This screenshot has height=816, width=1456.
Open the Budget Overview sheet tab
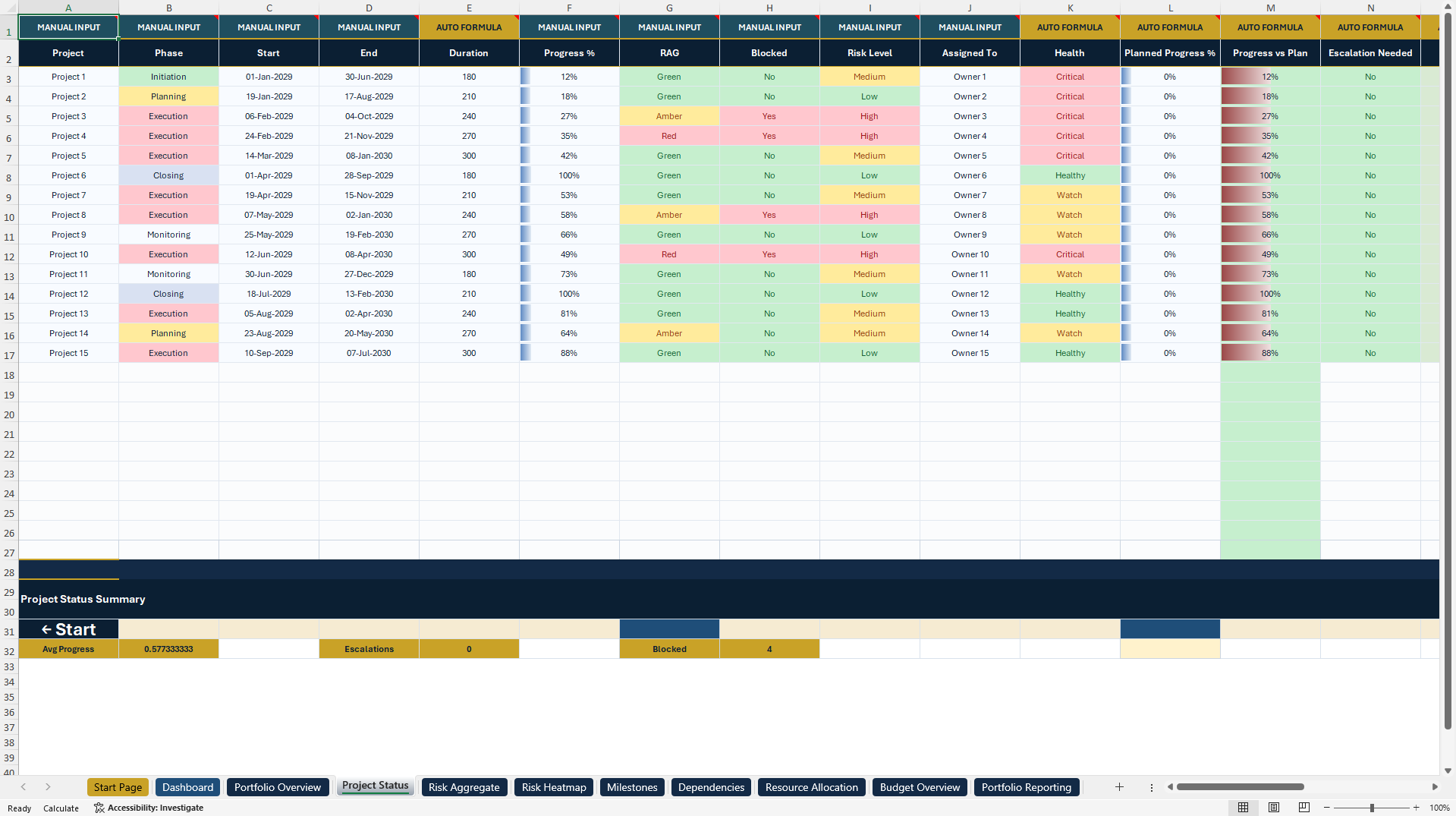coord(920,787)
